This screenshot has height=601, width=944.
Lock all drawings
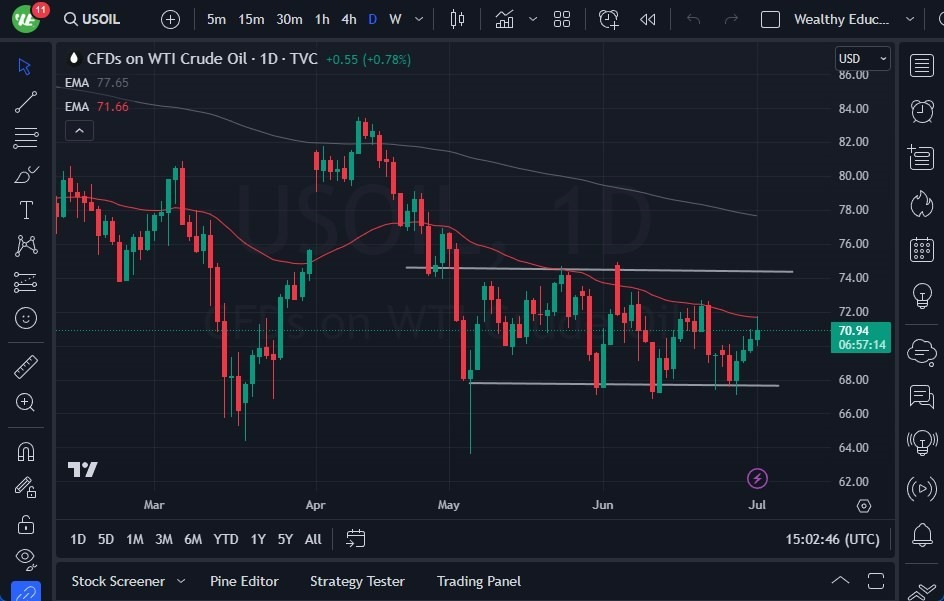coord(25,523)
